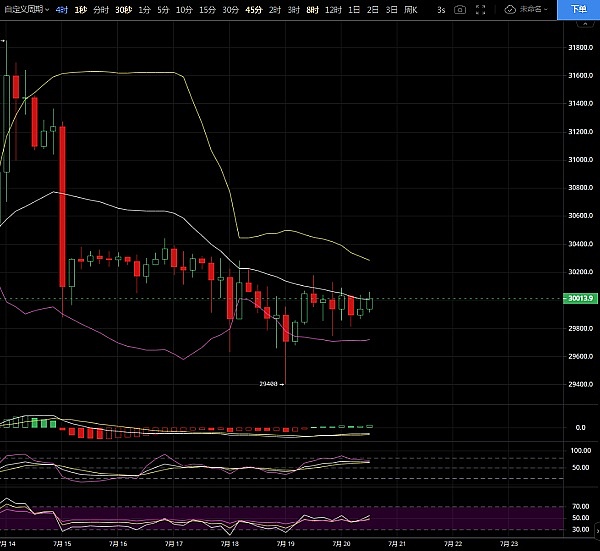This screenshot has width=600, height=551.
Task: Pick the 15分 timeframe
Action: click(x=206, y=9)
